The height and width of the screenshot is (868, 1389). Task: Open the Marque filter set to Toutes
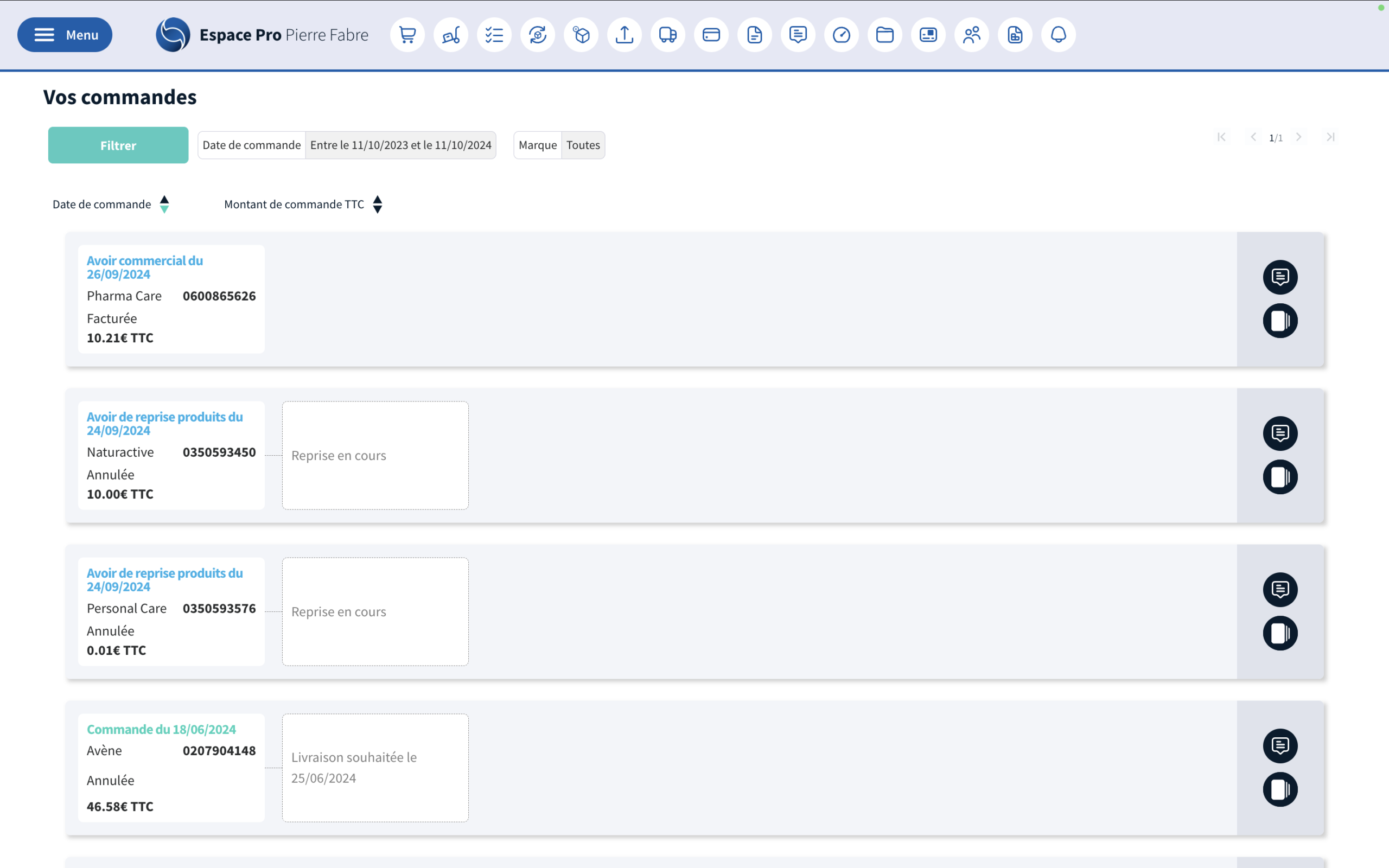pyautogui.click(x=559, y=145)
